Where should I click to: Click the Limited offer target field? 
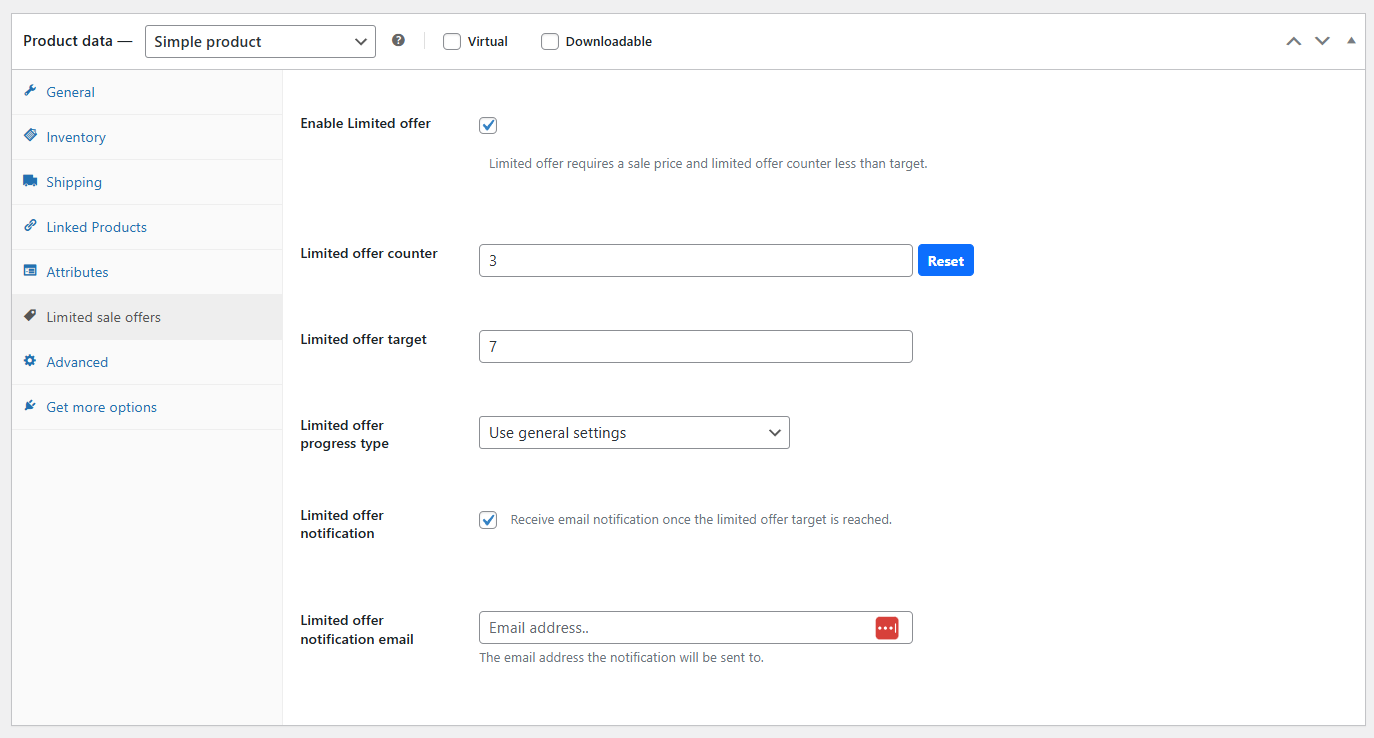click(695, 347)
